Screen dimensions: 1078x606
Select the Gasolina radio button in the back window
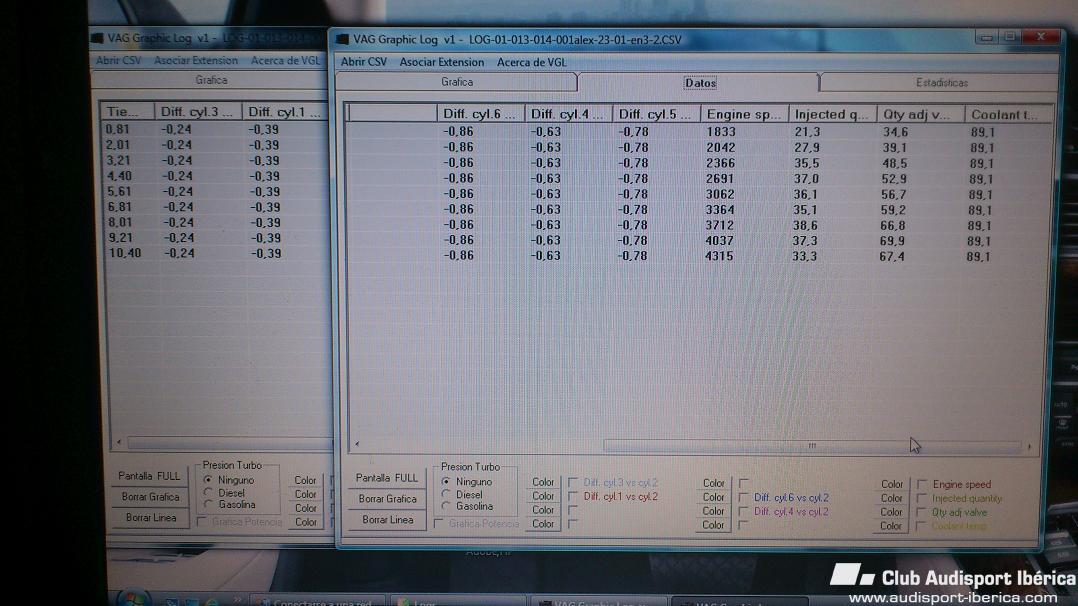click(208, 504)
